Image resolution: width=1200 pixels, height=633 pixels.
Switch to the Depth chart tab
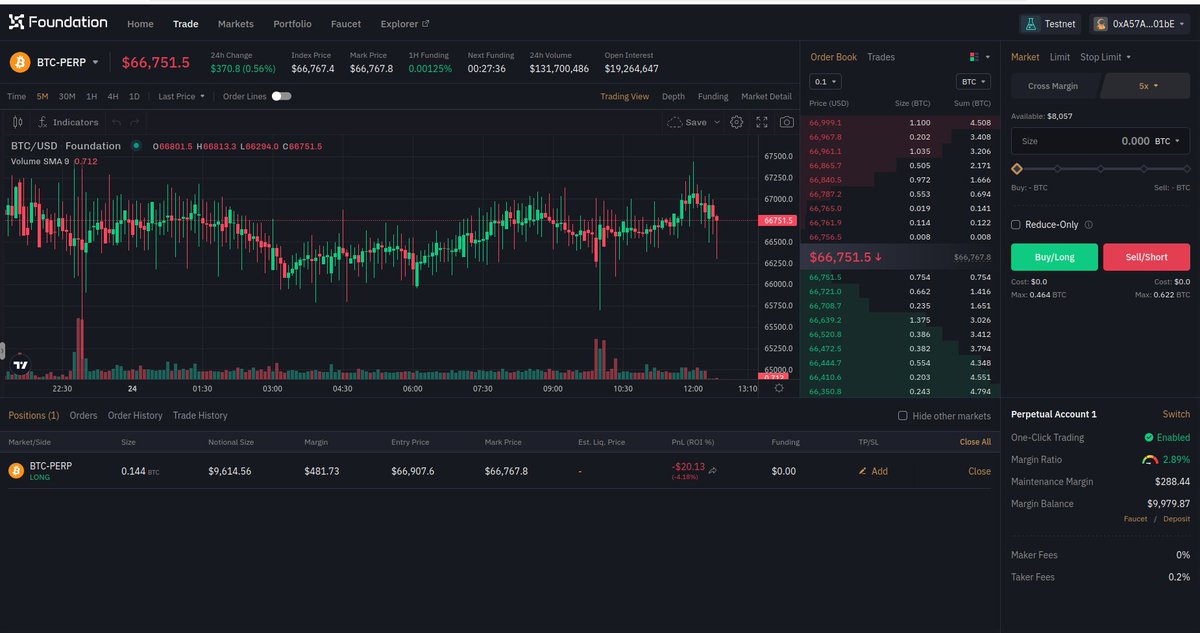click(x=673, y=96)
